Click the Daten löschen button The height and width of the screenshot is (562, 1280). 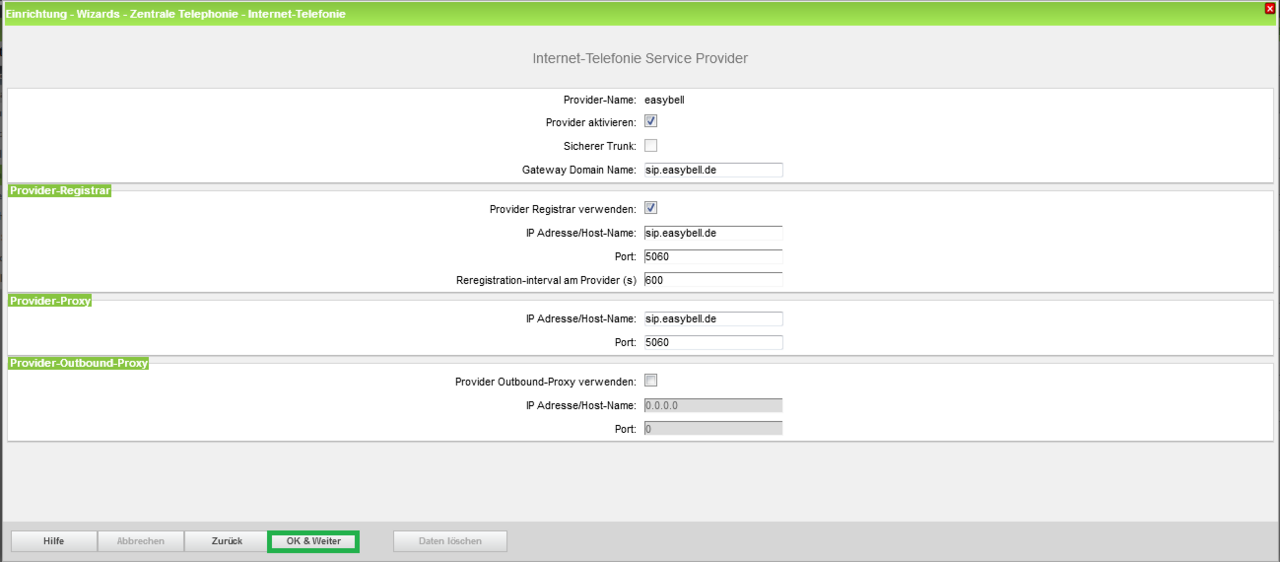point(450,541)
